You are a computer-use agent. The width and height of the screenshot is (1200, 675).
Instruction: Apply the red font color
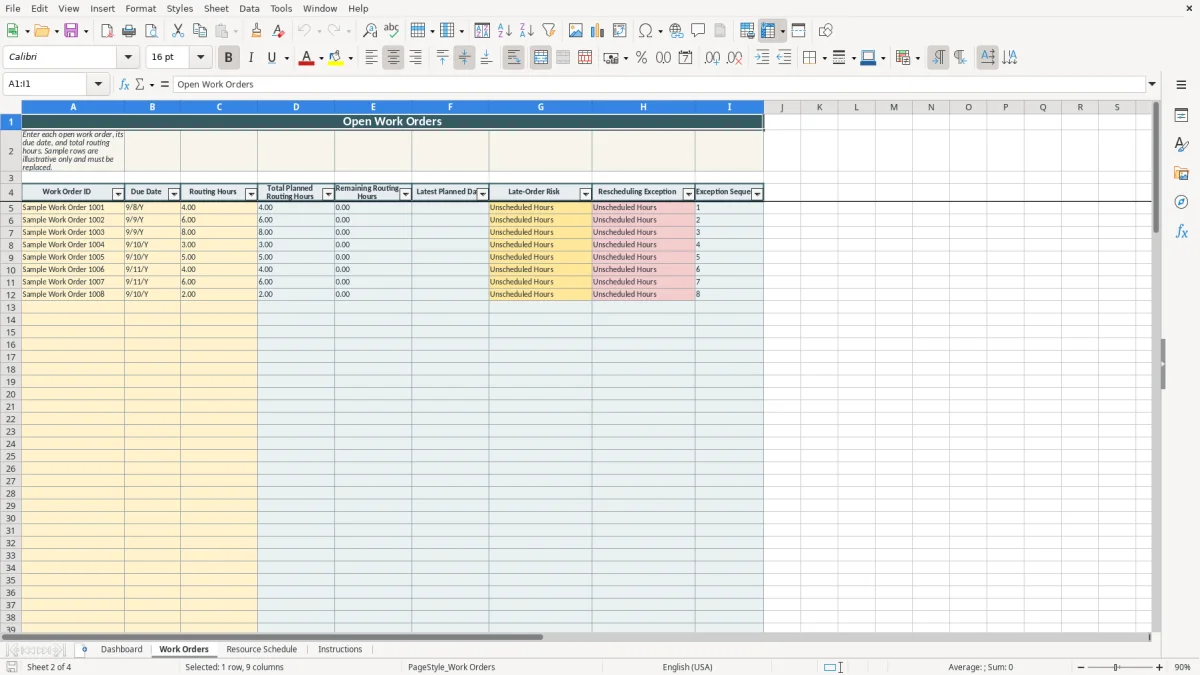click(x=307, y=58)
